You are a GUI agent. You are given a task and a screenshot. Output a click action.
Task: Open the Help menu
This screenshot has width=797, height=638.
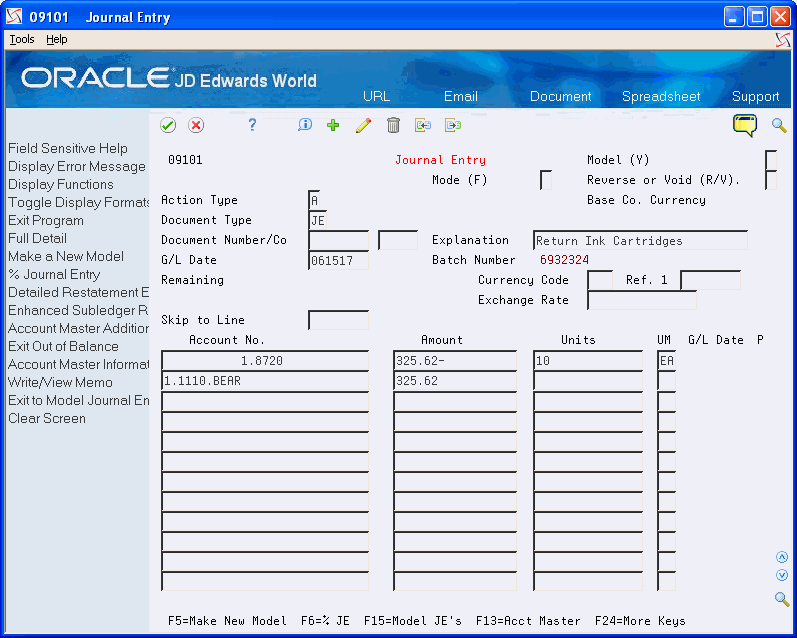(56, 39)
